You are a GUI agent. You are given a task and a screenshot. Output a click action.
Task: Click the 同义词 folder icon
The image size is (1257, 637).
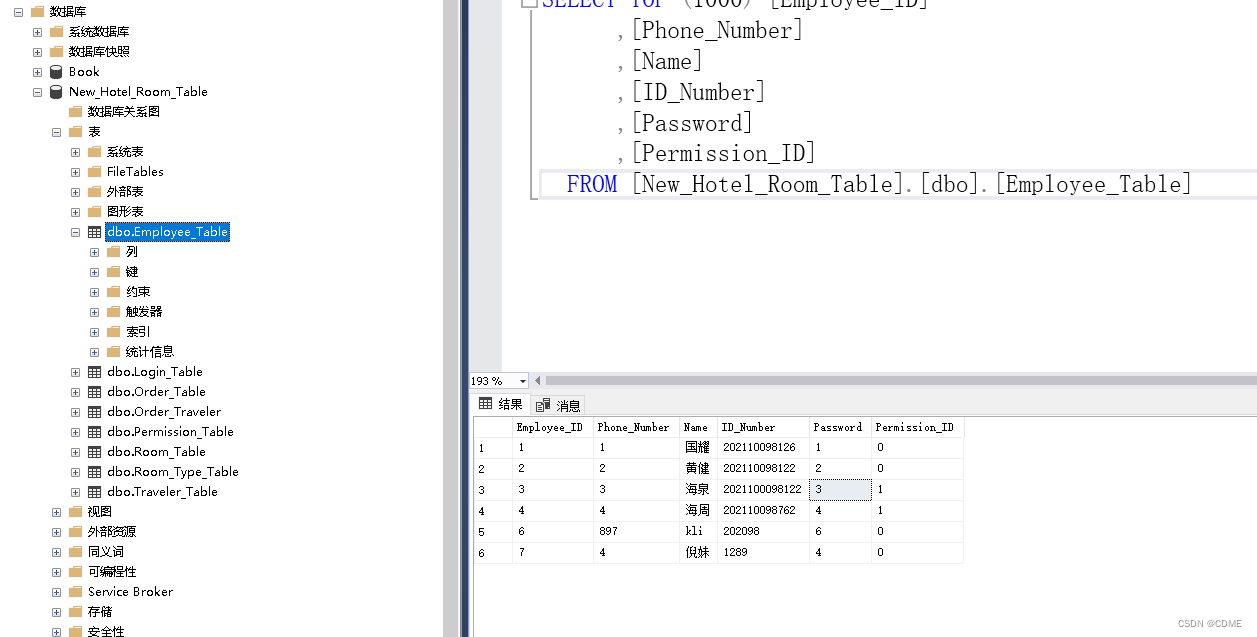click(x=75, y=552)
